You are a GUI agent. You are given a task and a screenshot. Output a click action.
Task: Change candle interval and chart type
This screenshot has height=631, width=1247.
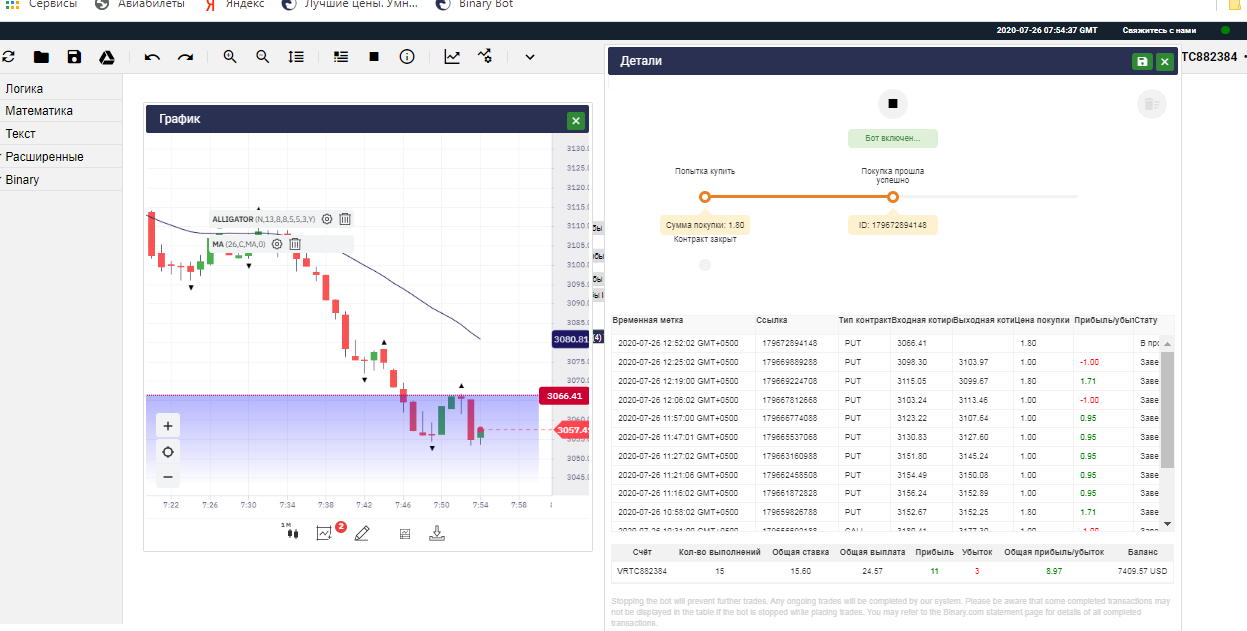pyautogui.click(x=291, y=533)
